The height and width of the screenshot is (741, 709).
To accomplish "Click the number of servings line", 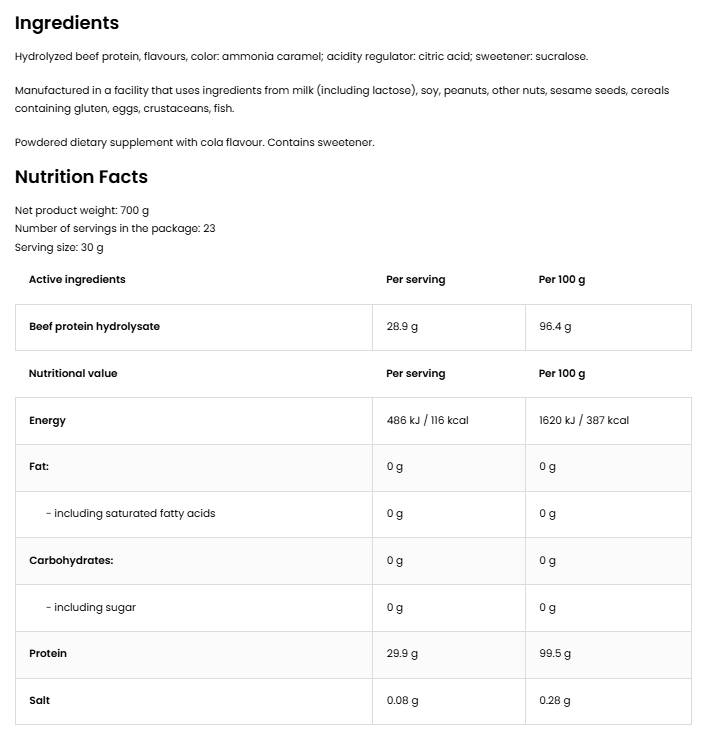I will pos(115,228).
